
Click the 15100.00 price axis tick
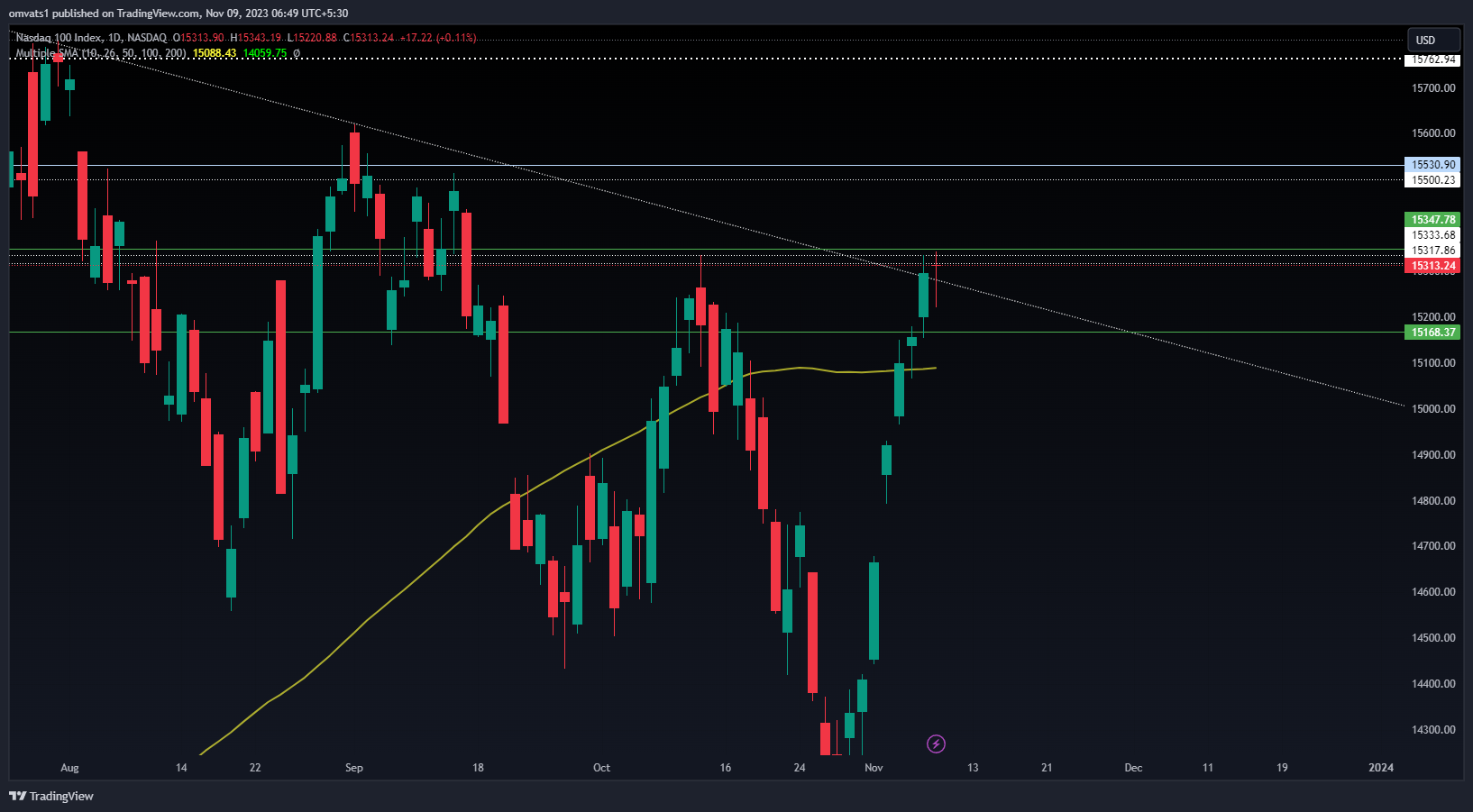1433,363
